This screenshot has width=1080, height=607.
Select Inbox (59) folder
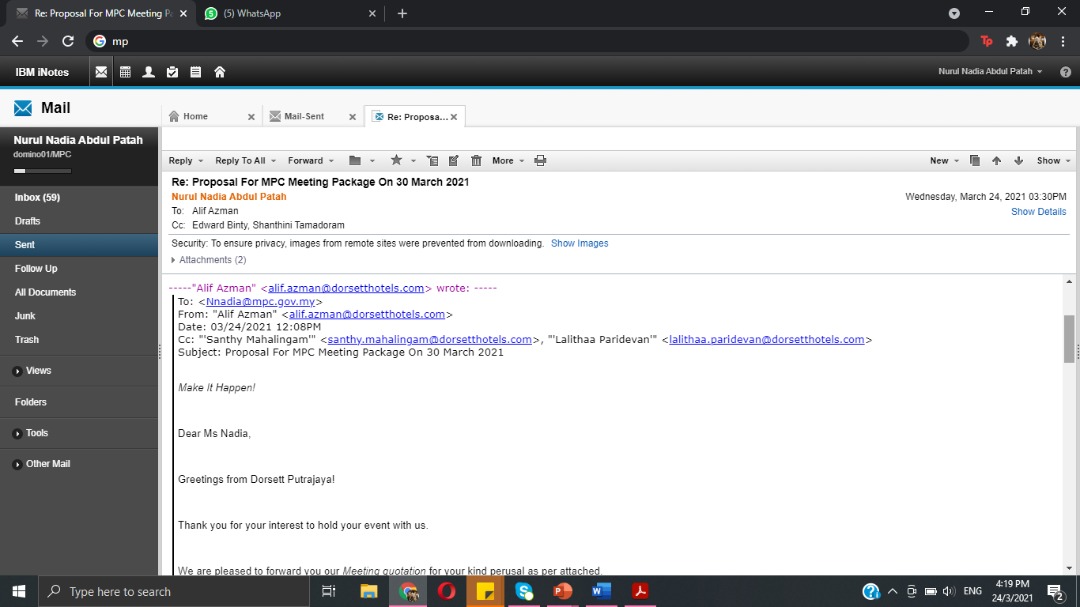(x=37, y=198)
